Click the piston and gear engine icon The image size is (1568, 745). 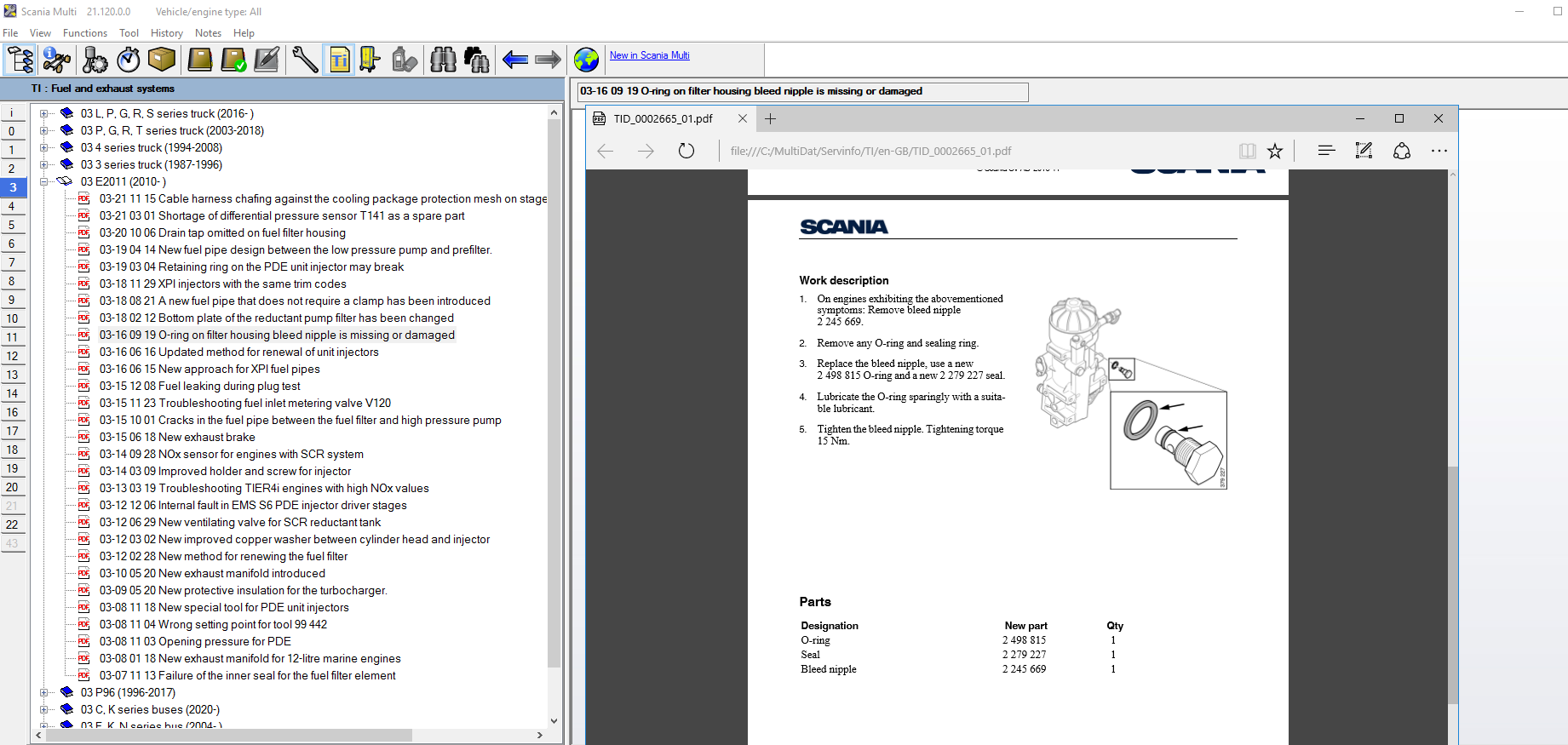[95, 60]
